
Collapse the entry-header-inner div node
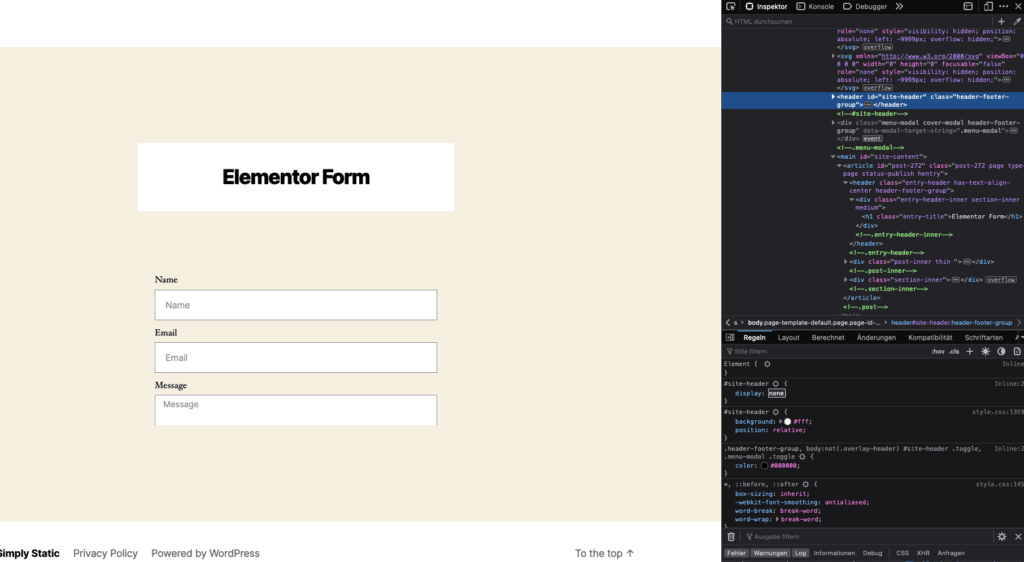click(852, 200)
